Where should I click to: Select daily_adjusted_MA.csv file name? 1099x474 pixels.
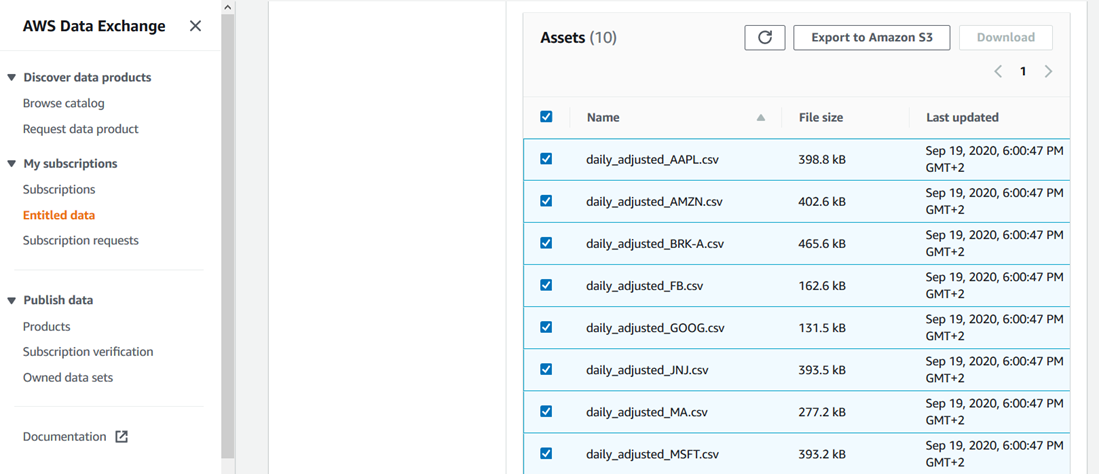[x=646, y=412]
